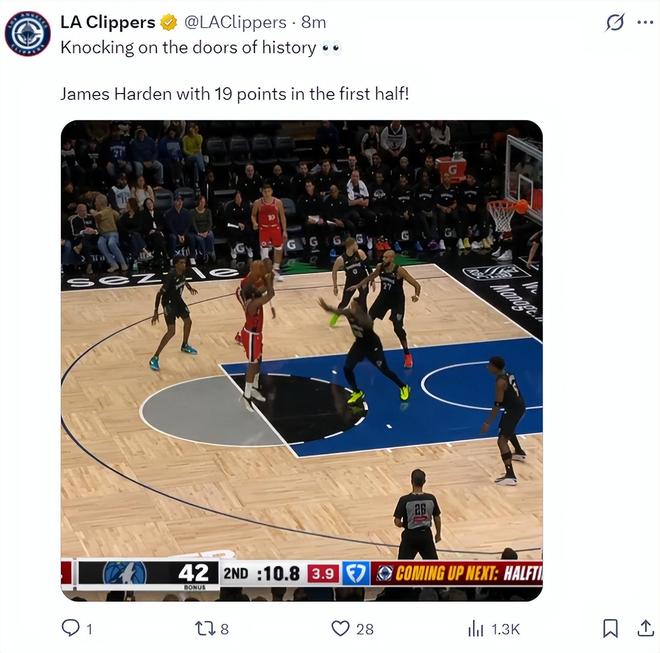Open the LA Clippers display name
Image resolution: width=660 pixels, height=653 pixels.
(x=108, y=22)
